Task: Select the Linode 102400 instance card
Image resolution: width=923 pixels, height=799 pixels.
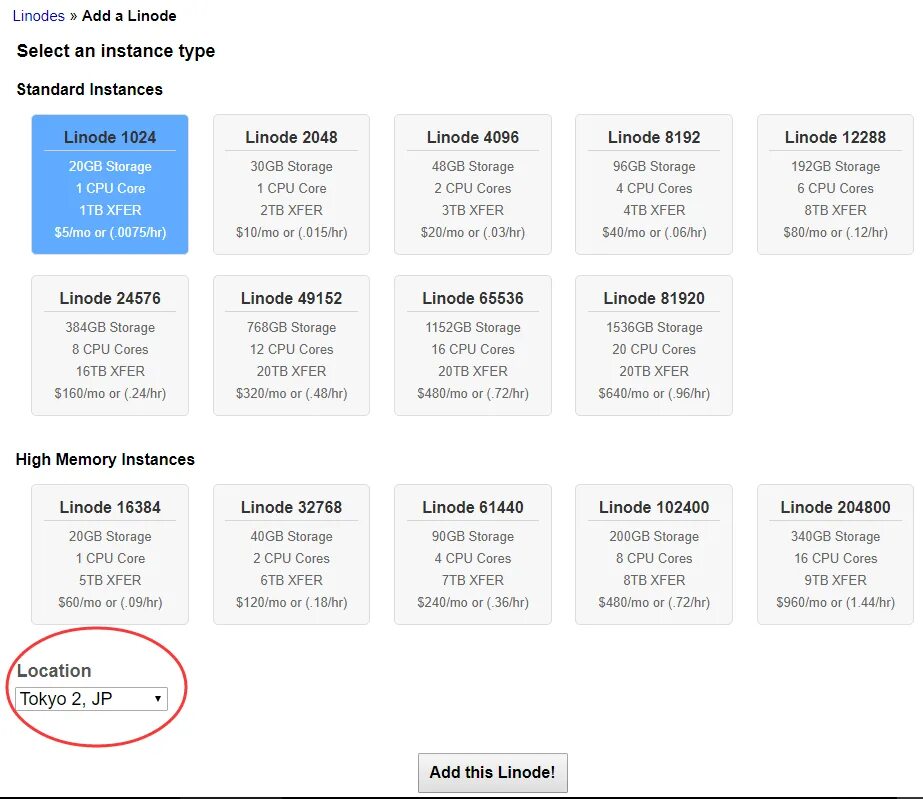Action: [654, 554]
